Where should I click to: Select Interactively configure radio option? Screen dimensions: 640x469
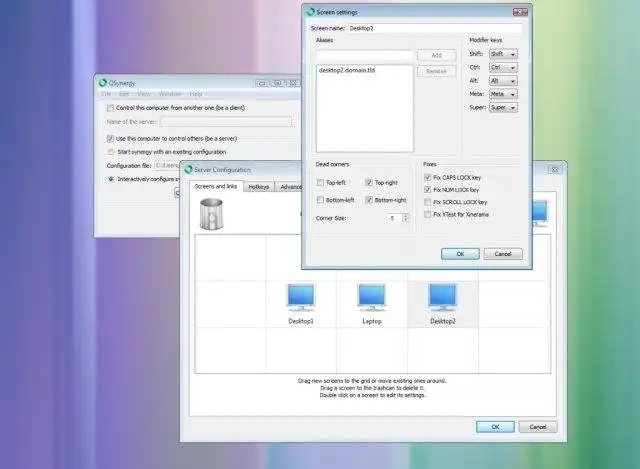tap(111, 179)
